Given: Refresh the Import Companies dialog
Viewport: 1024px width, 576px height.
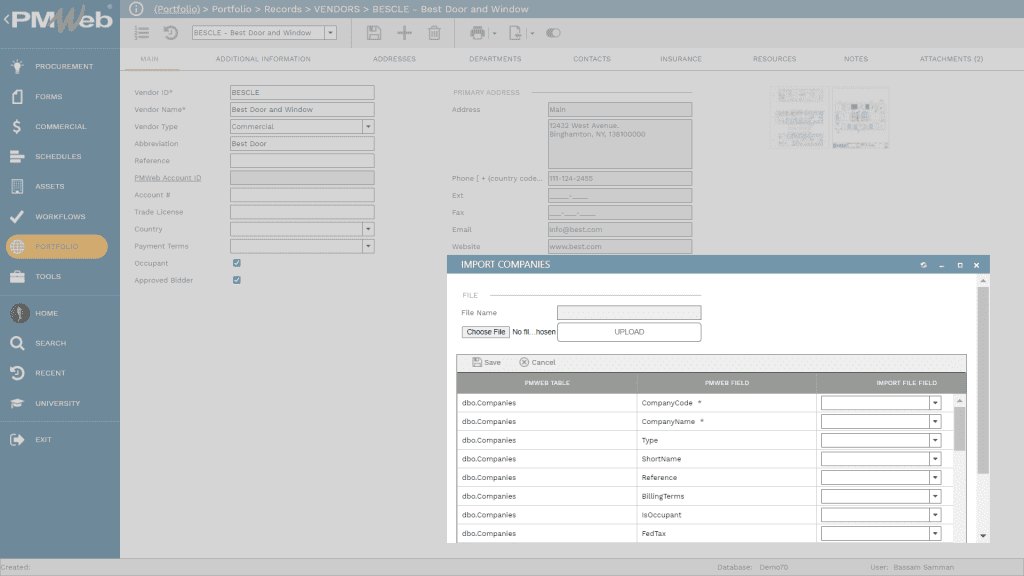Looking at the screenshot, I should pyautogui.click(x=923, y=265).
